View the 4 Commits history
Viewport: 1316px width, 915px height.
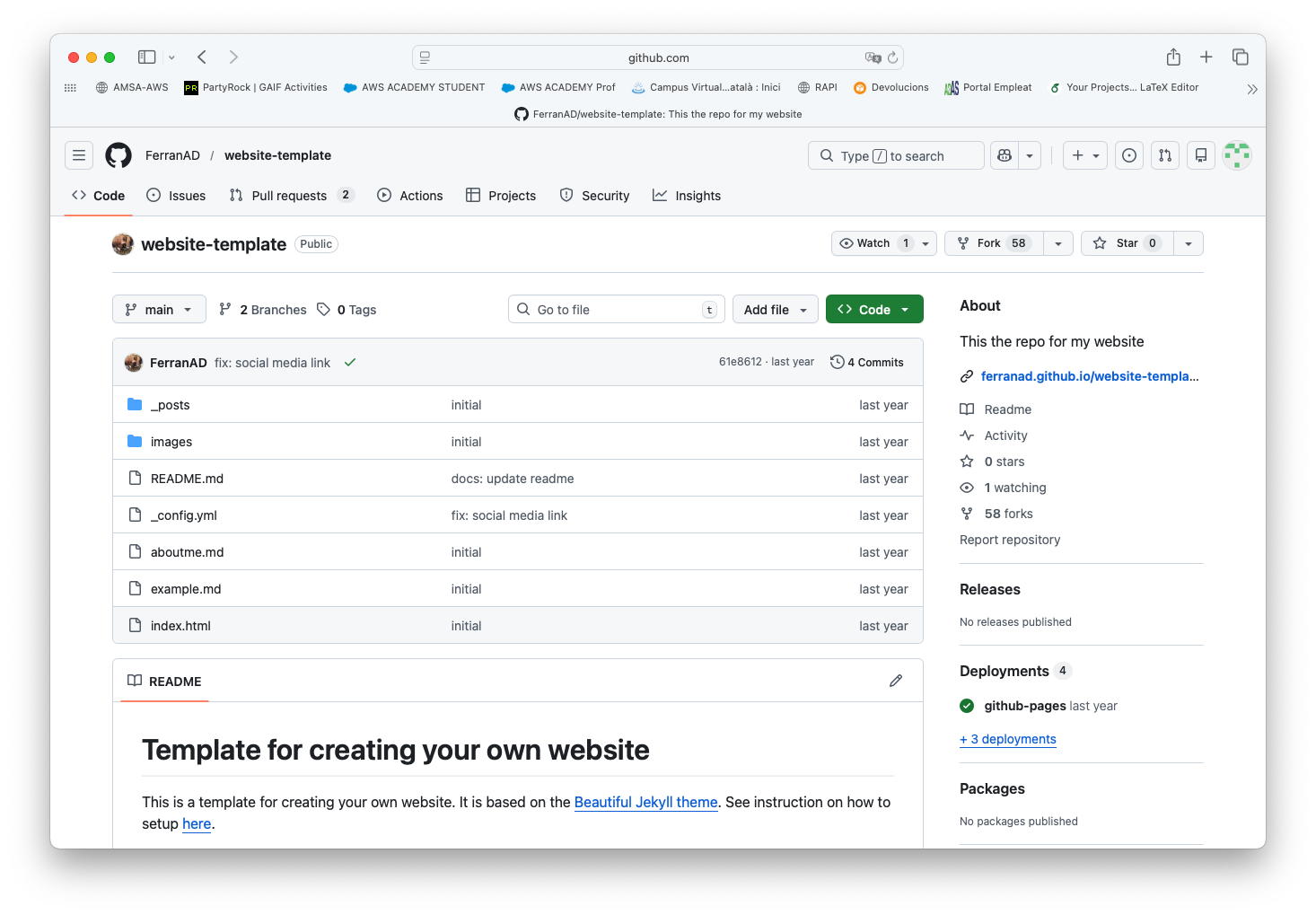click(x=867, y=362)
